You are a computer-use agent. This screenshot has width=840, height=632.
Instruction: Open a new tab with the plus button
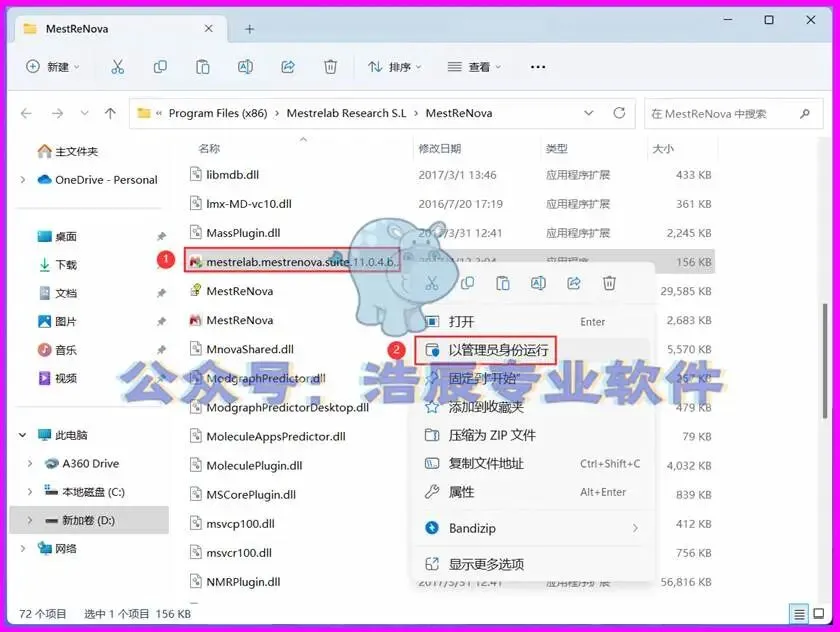click(250, 29)
